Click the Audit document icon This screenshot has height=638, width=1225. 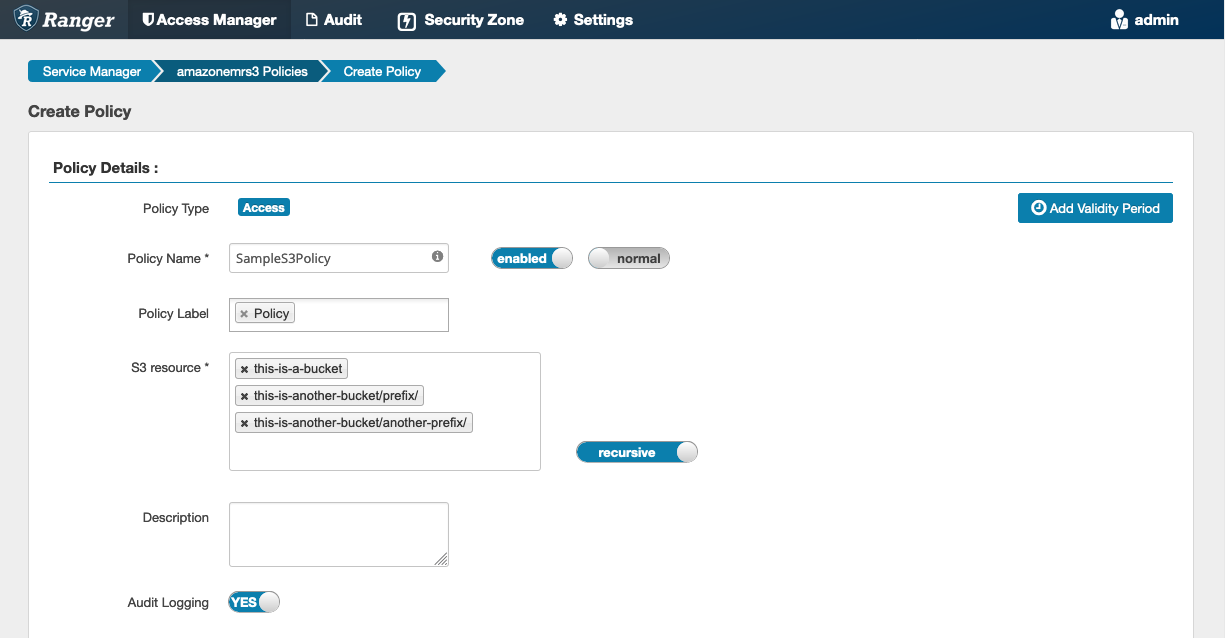[x=313, y=19]
